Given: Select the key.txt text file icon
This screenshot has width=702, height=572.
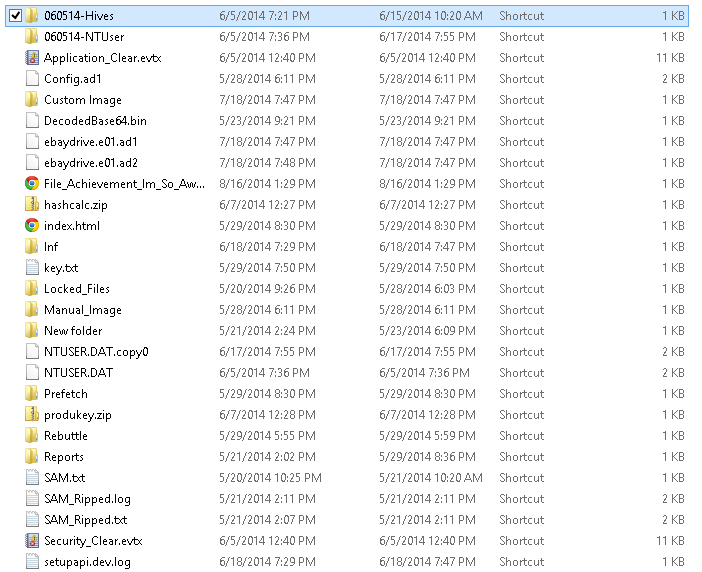Looking at the screenshot, I should 32,268.
